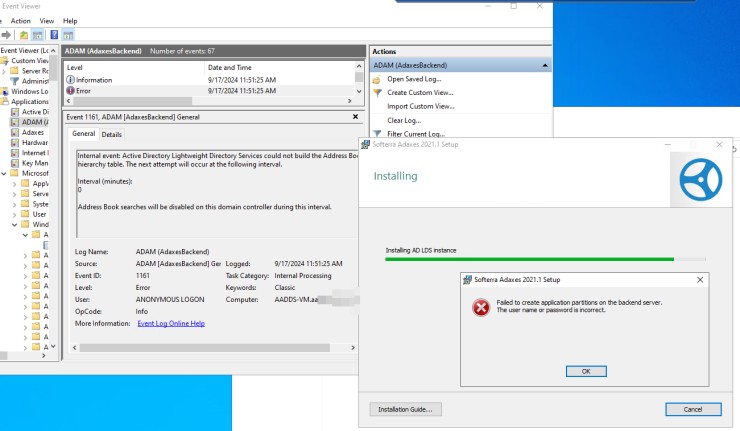
Task: Click the AD LDS installation progress bar
Action: tap(545, 259)
